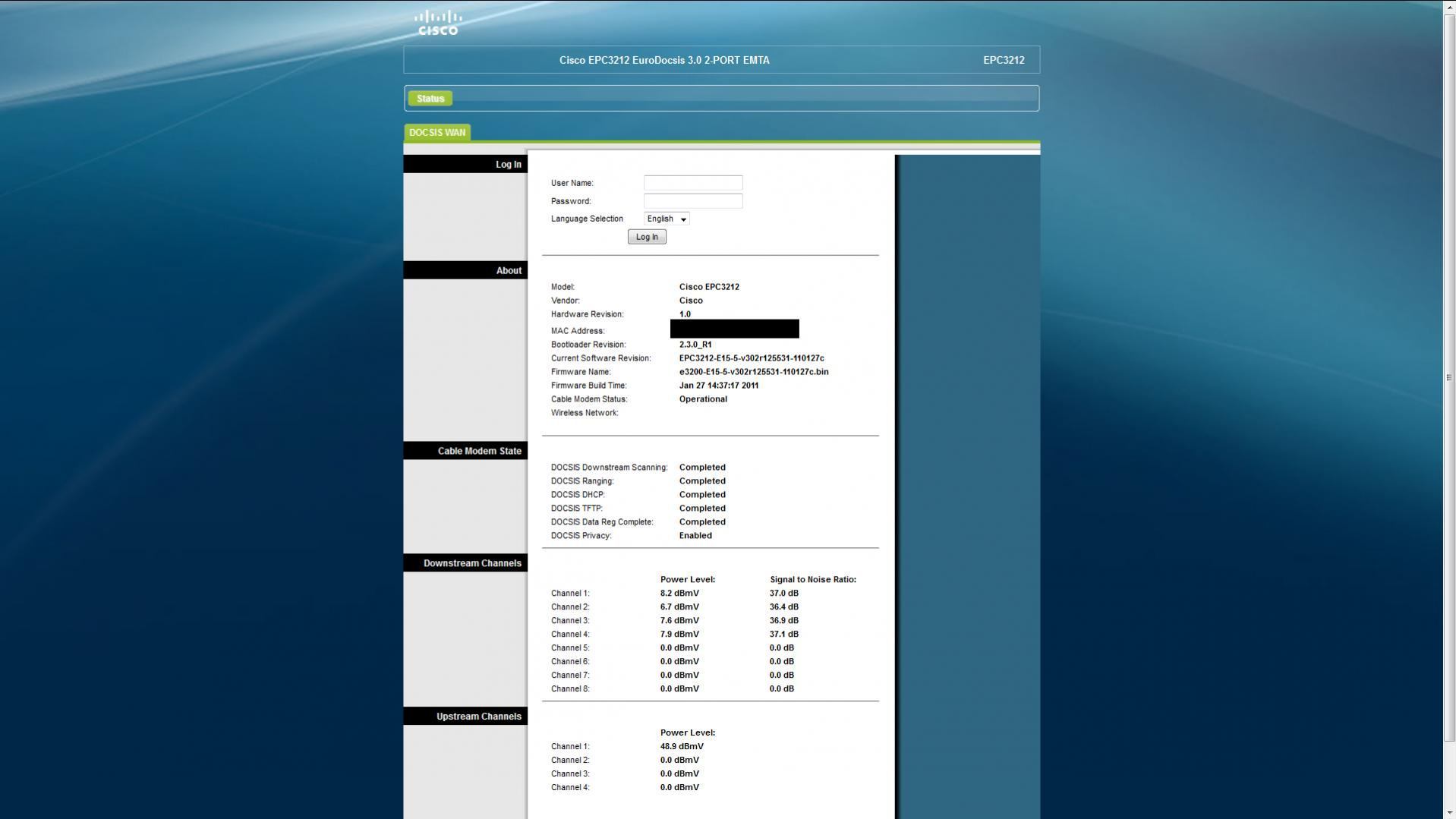Viewport: 1456px width, 819px height.
Task: Select the Model value 'Cisco EPC3212'
Action: 709,287
